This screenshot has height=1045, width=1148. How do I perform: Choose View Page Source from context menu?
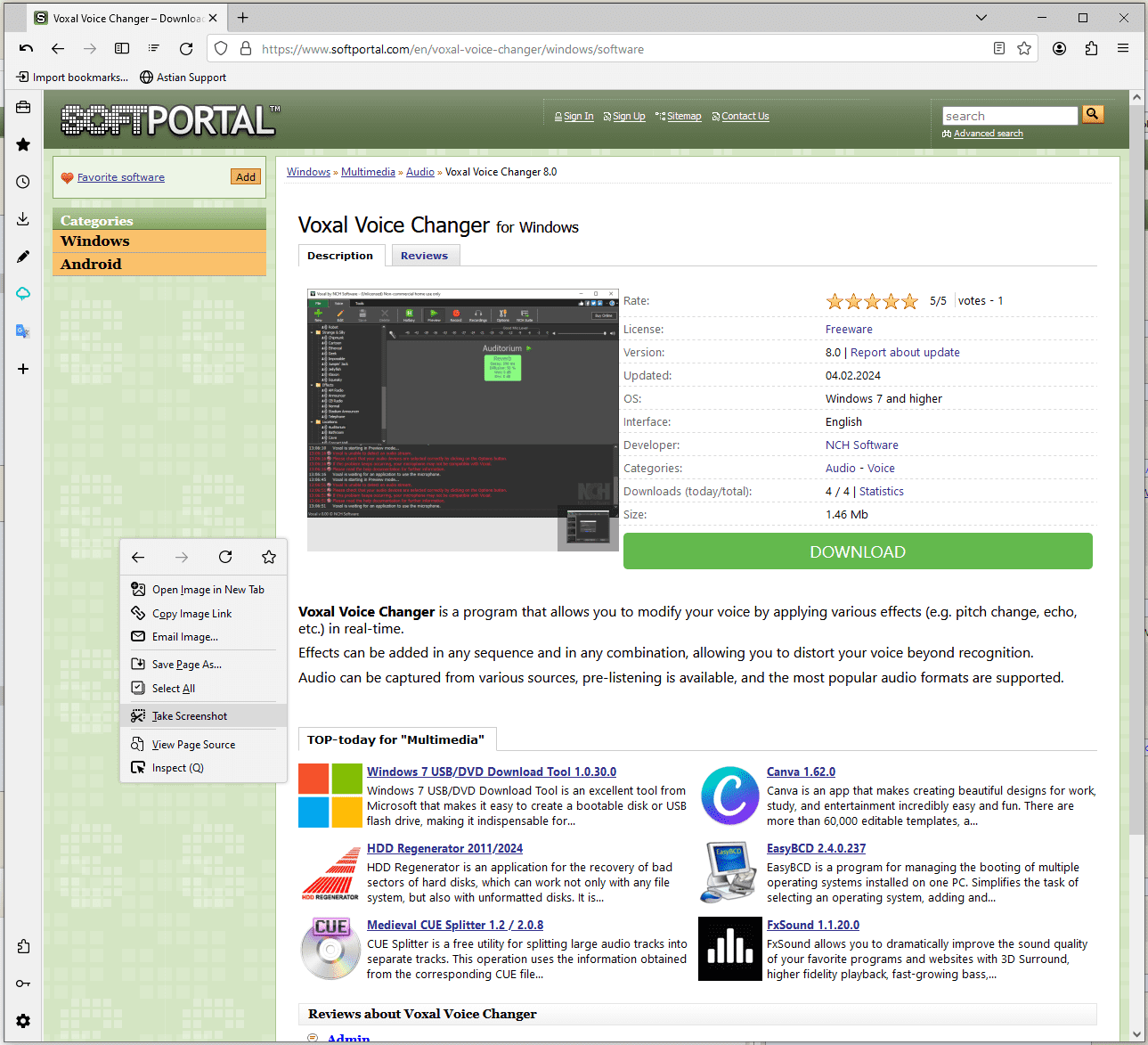click(203, 745)
